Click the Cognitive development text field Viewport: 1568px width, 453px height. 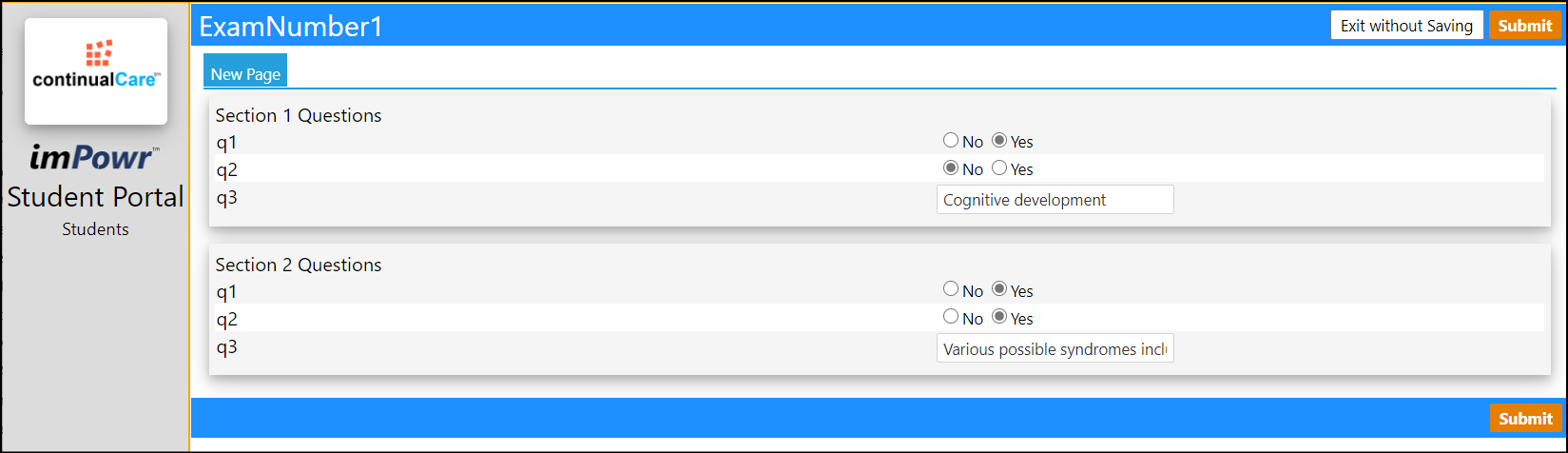[1055, 200]
